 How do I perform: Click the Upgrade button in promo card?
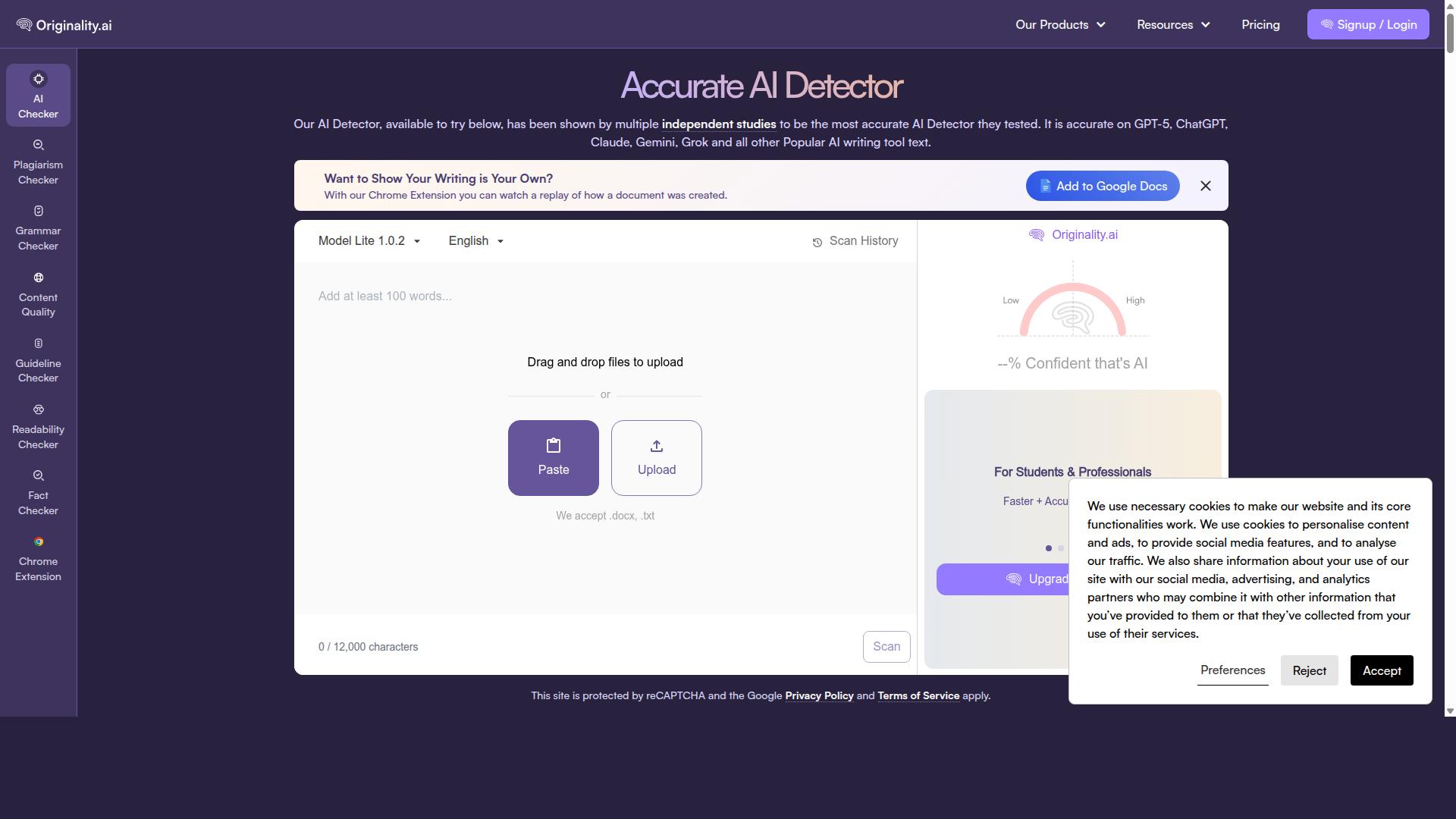(x=1003, y=579)
